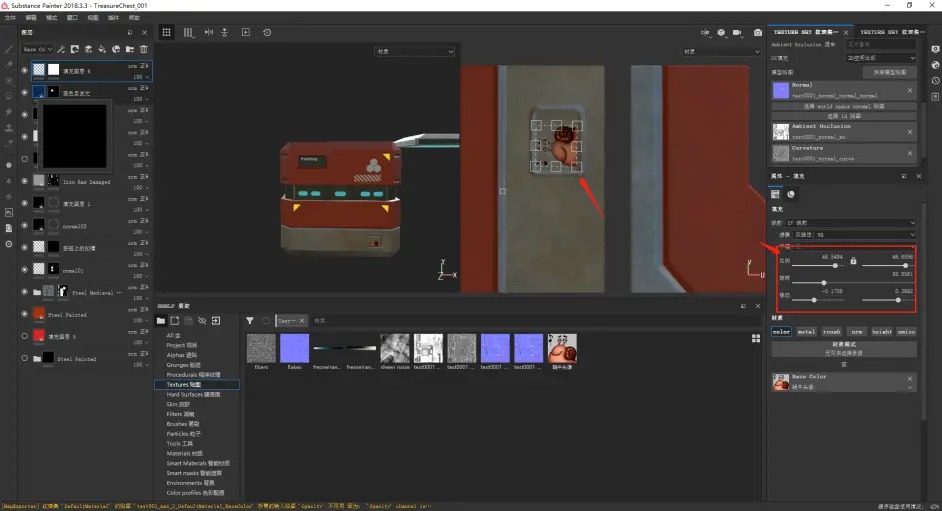Viewport: 942px width, 511px height.
Task: Open the UV projection mapping dropdown
Action: click(851, 223)
